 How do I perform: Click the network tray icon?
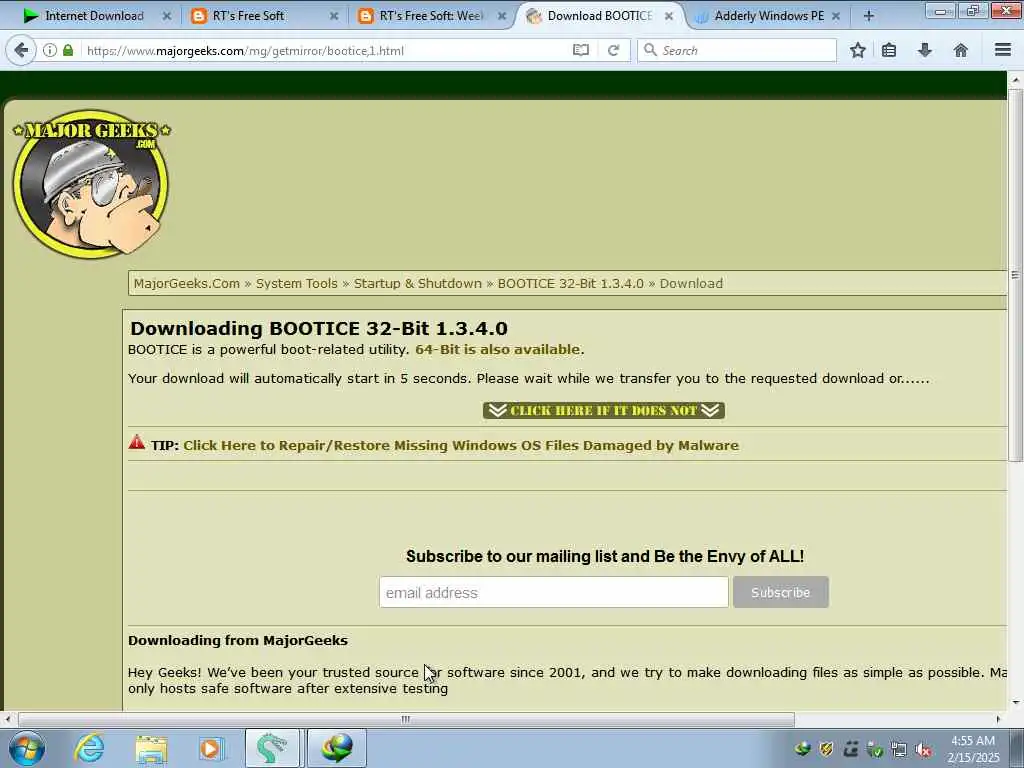click(899, 749)
